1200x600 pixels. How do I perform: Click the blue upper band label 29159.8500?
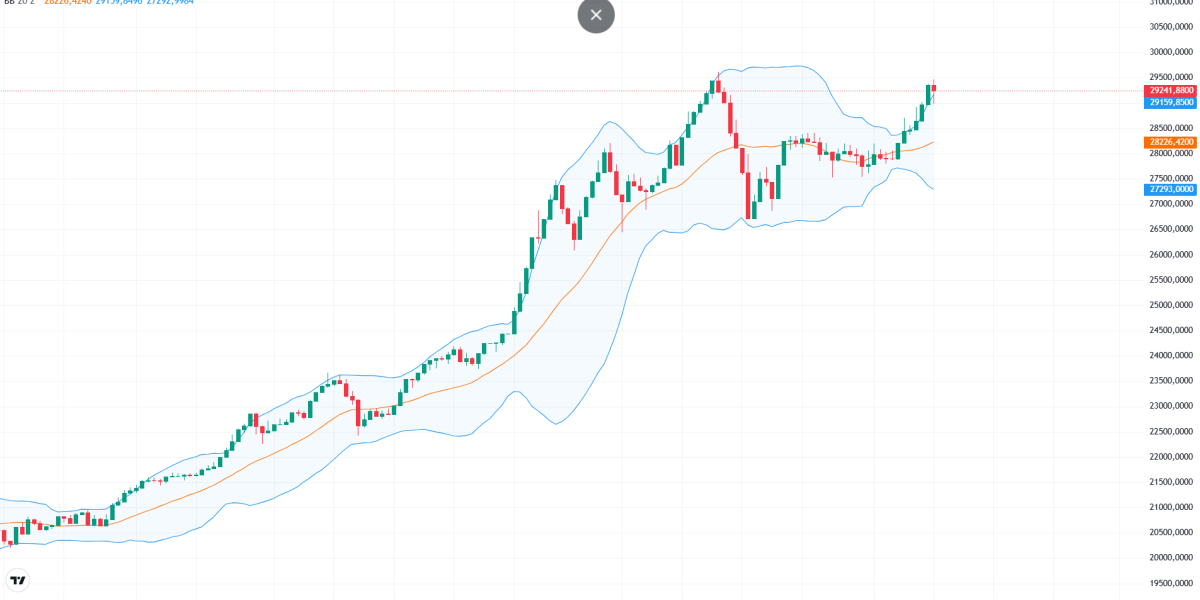(1171, 102)
